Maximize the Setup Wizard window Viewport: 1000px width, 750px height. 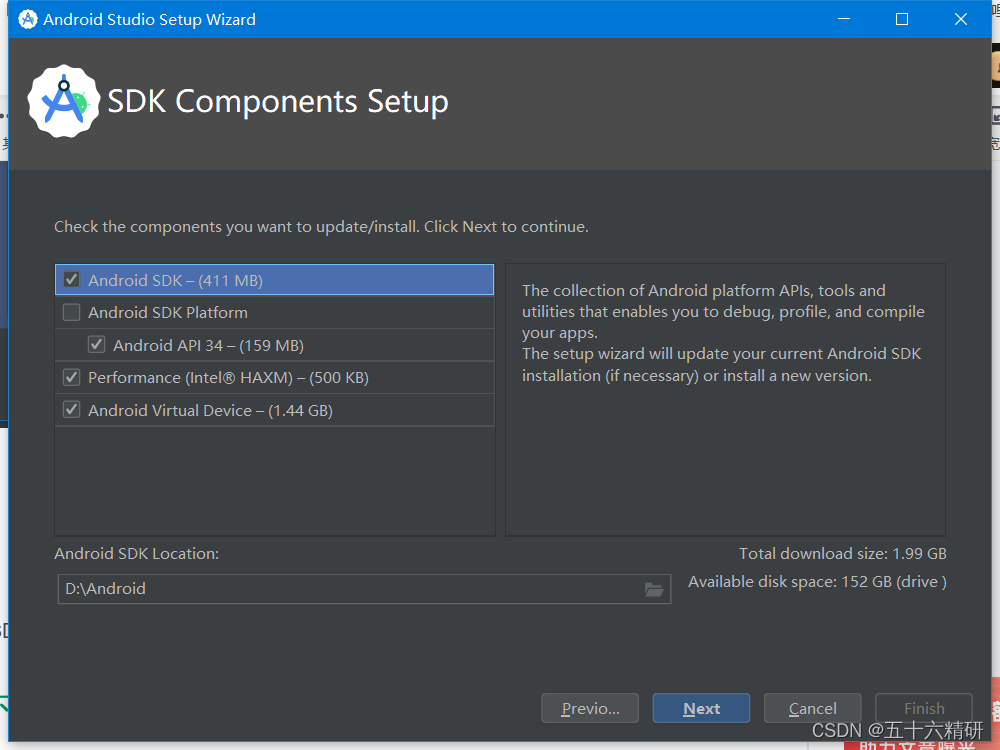pos(902,19)
